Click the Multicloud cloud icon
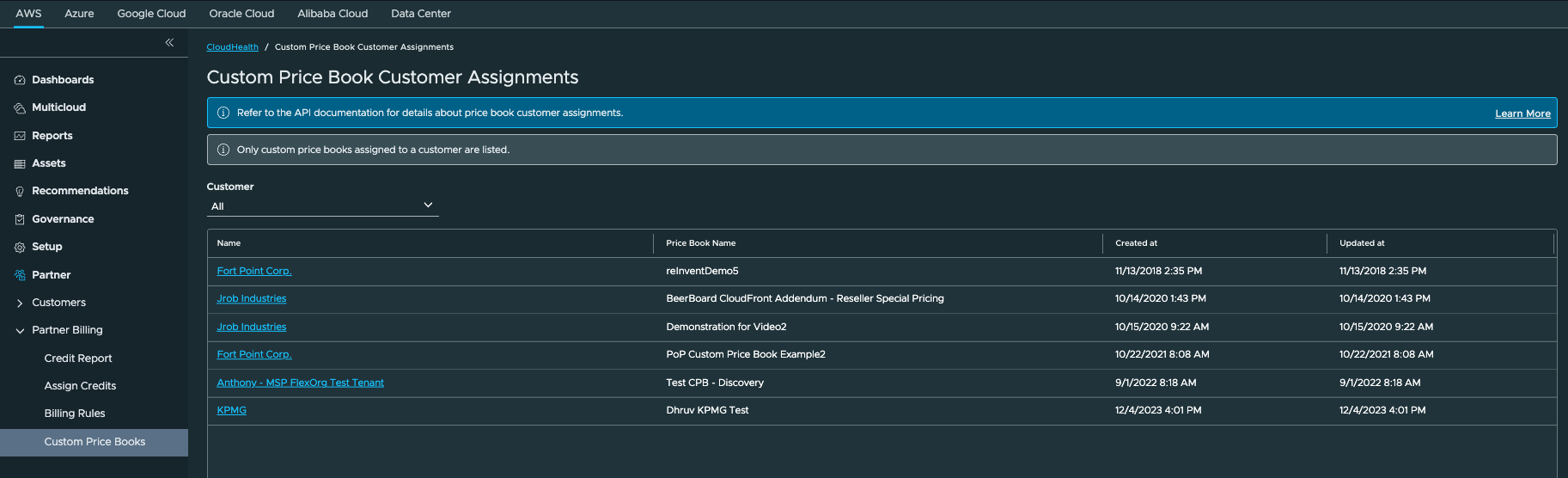Screen dimensions: 1568x478 (x=20, y=108)
